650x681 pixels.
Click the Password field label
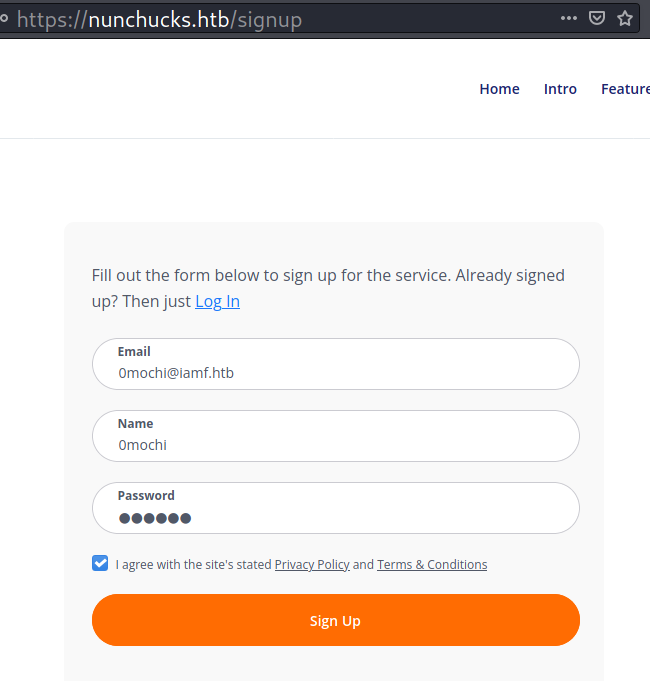tap(146, 496)
